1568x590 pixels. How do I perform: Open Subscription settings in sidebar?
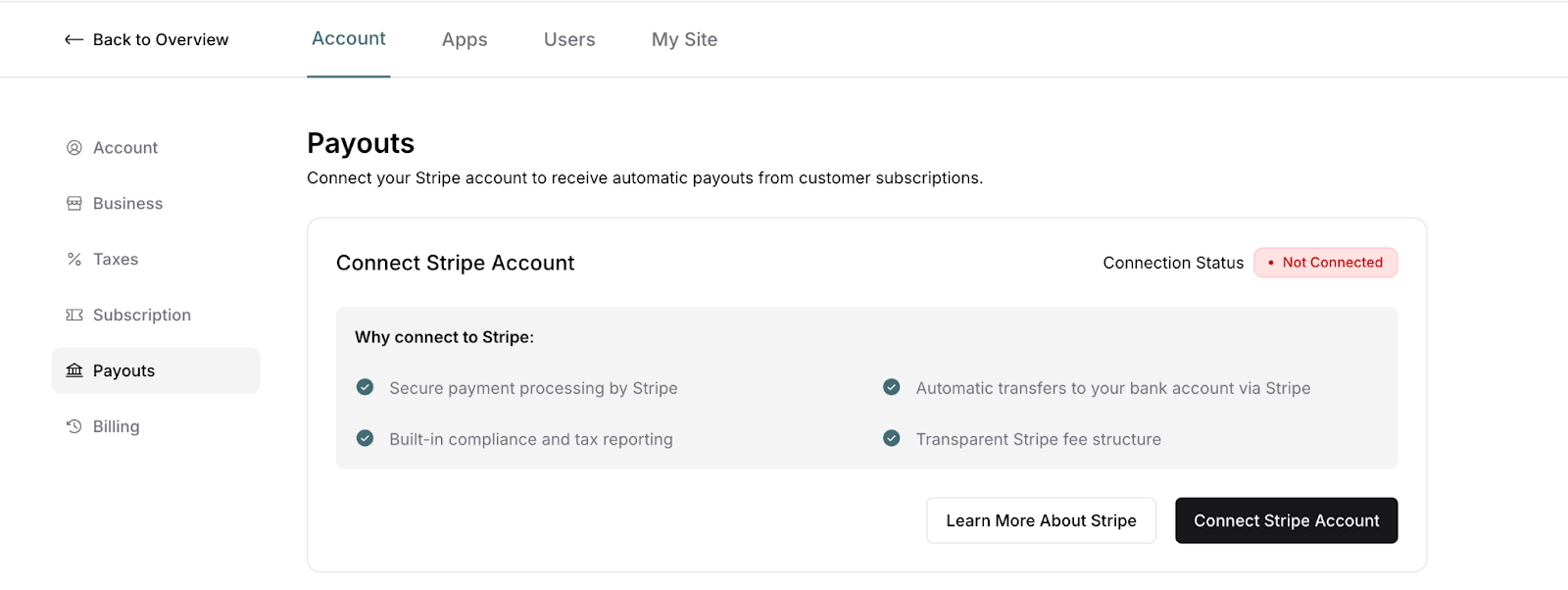pos(142,316)
